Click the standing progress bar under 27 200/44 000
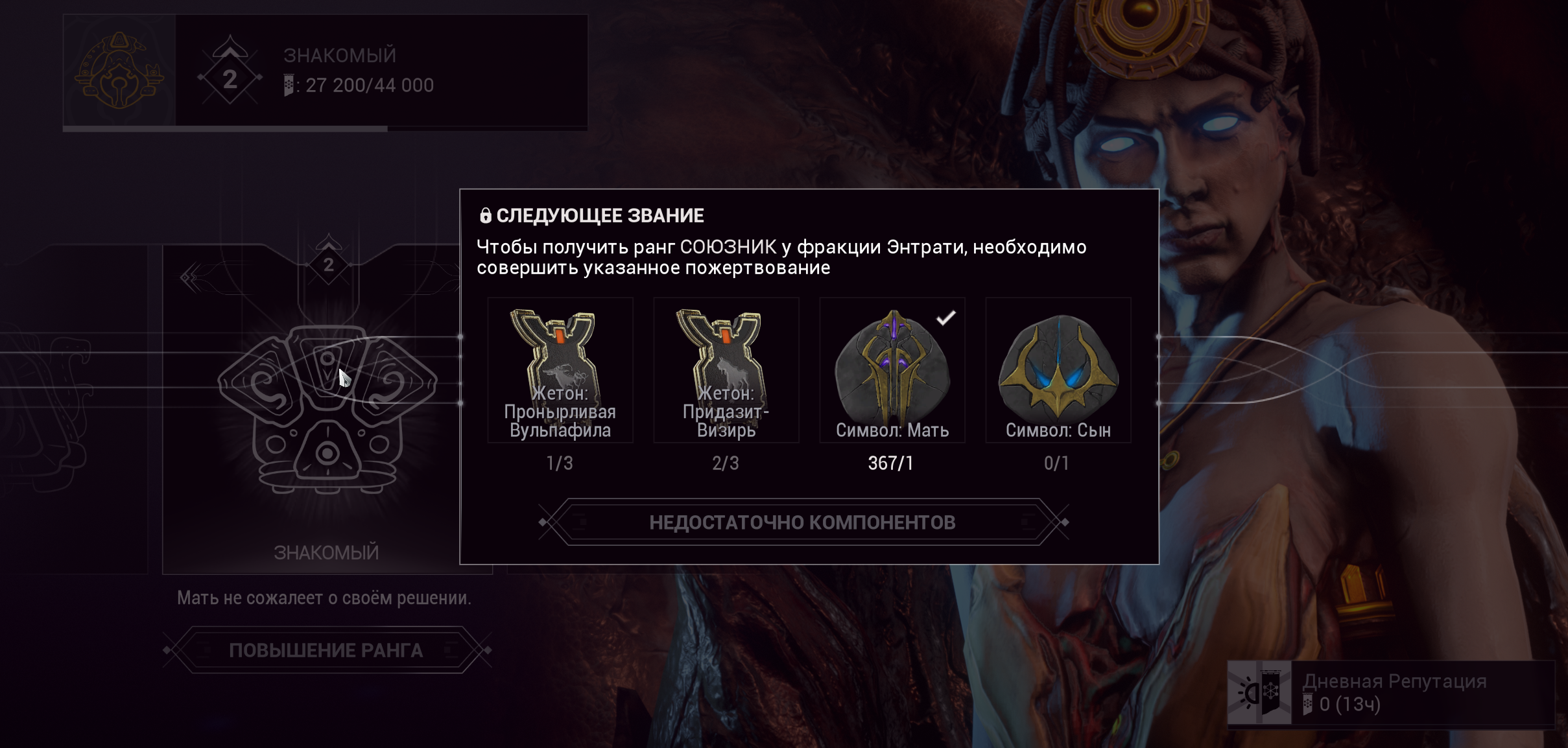Screen dimensions: 1568x748 click(325, 128)
